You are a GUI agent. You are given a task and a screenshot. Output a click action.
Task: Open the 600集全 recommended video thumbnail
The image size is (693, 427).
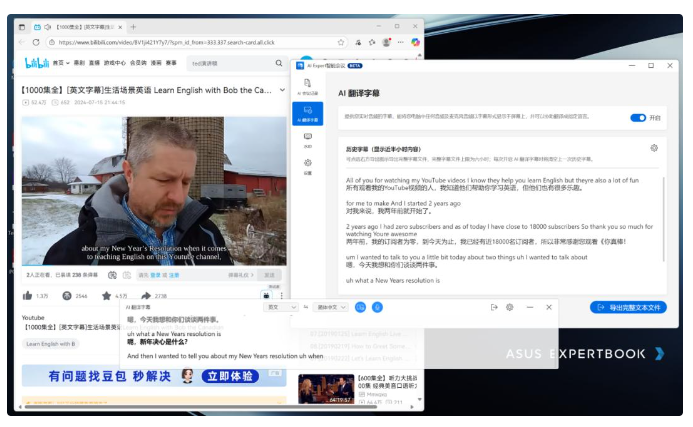point(326,389)
